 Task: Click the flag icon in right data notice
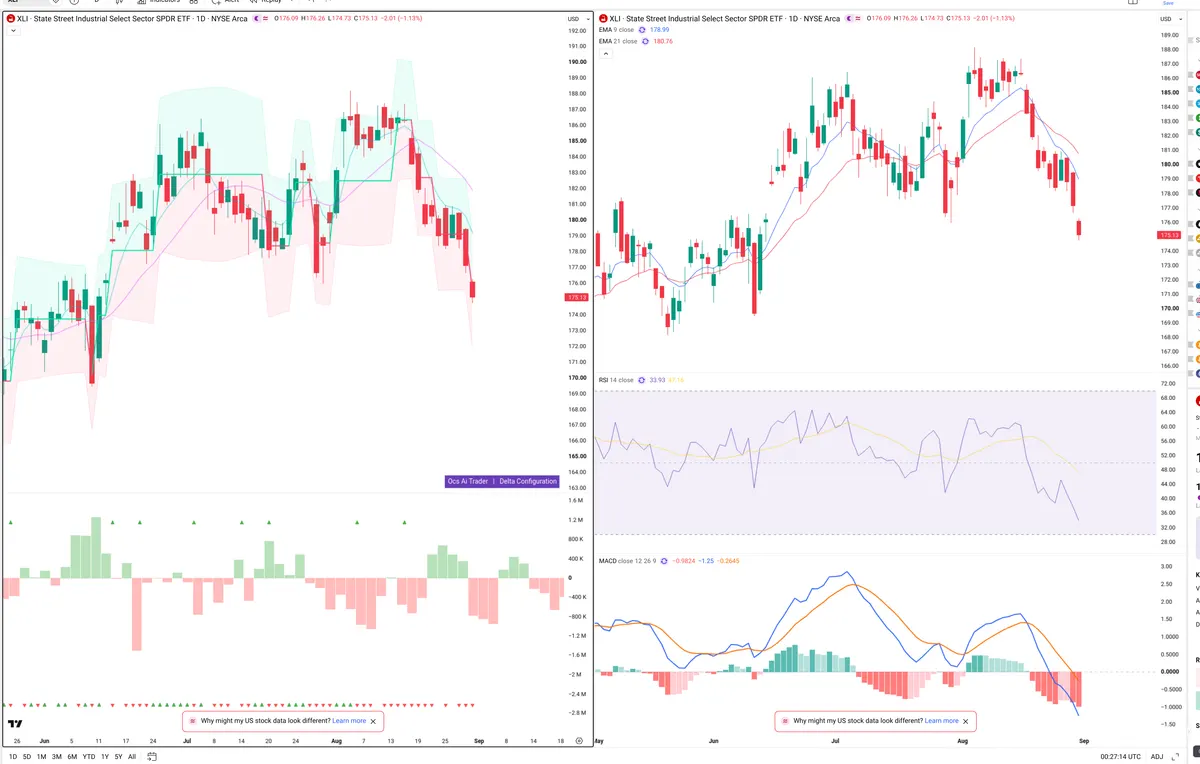pyautogui.click(x=785, y=720)
